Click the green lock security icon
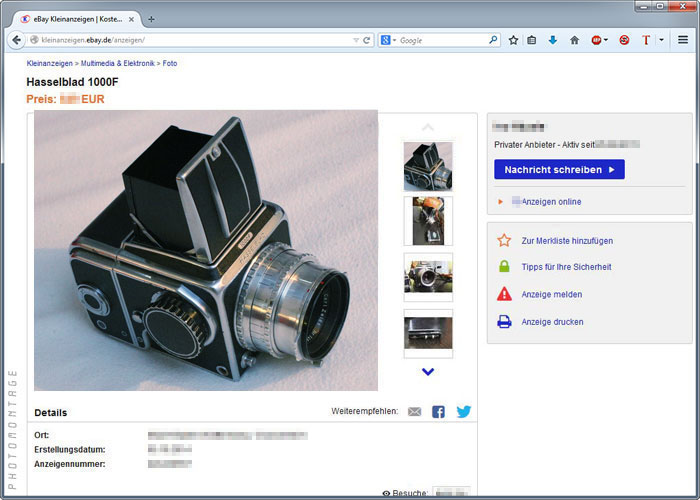 pyautogui.click(x=504, y=267)
